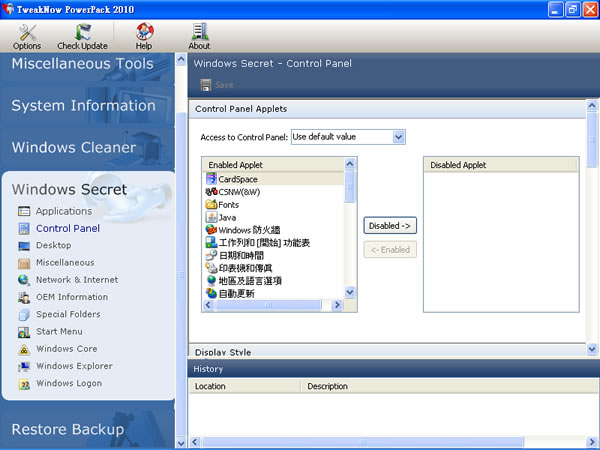
Task: Open the Start Menu sidebar link
Action: pyautogui.click(x=59, y=332)
